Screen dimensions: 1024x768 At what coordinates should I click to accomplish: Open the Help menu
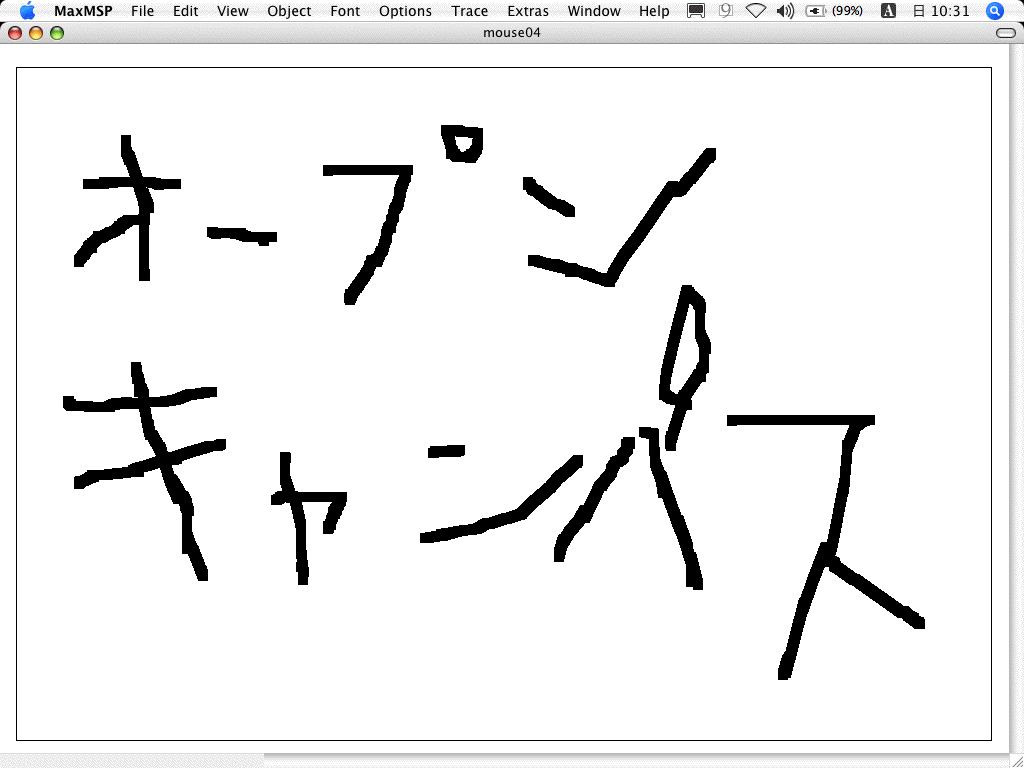[654, 11]
